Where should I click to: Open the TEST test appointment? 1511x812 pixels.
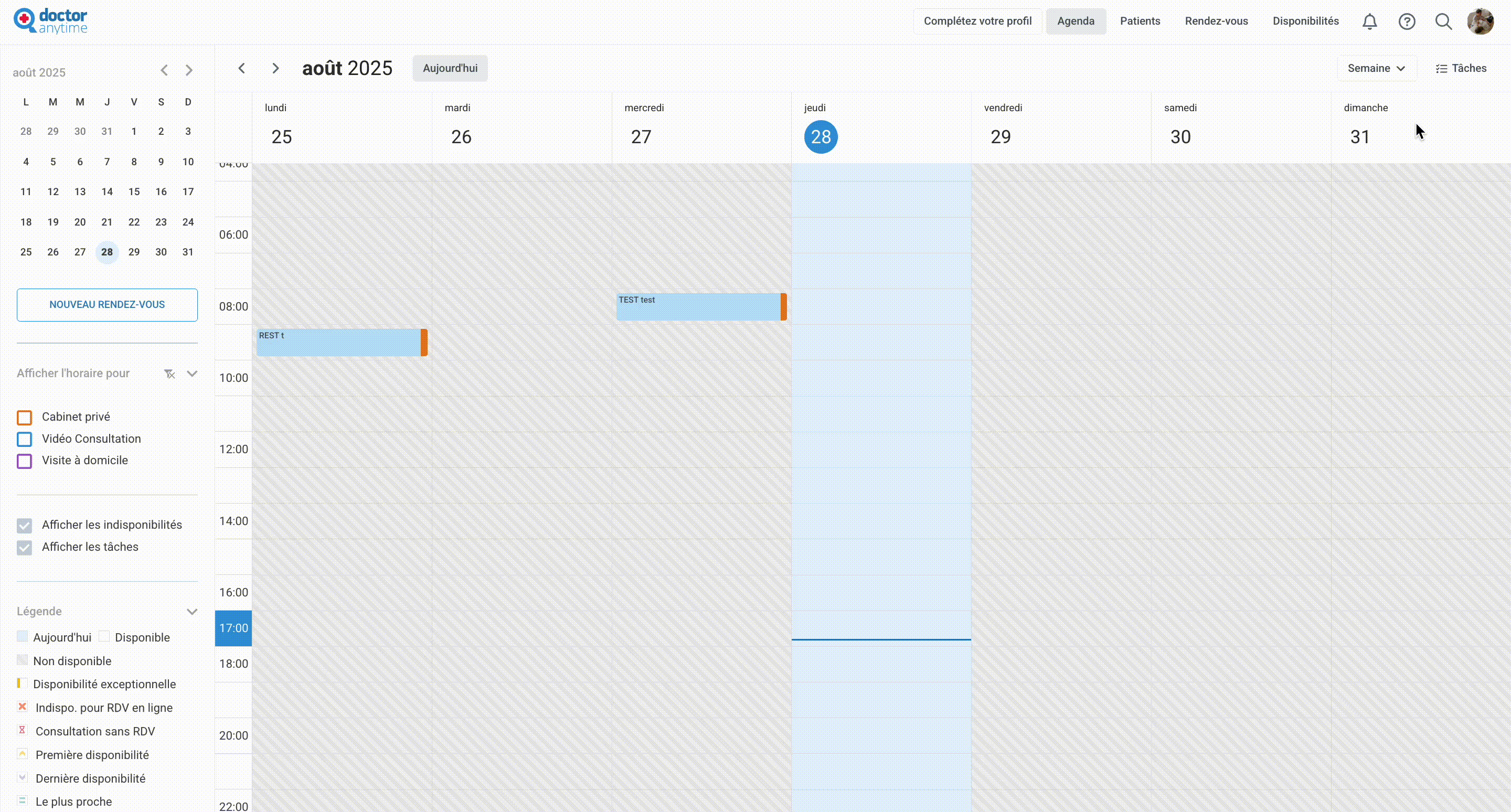tap(698, 307)
